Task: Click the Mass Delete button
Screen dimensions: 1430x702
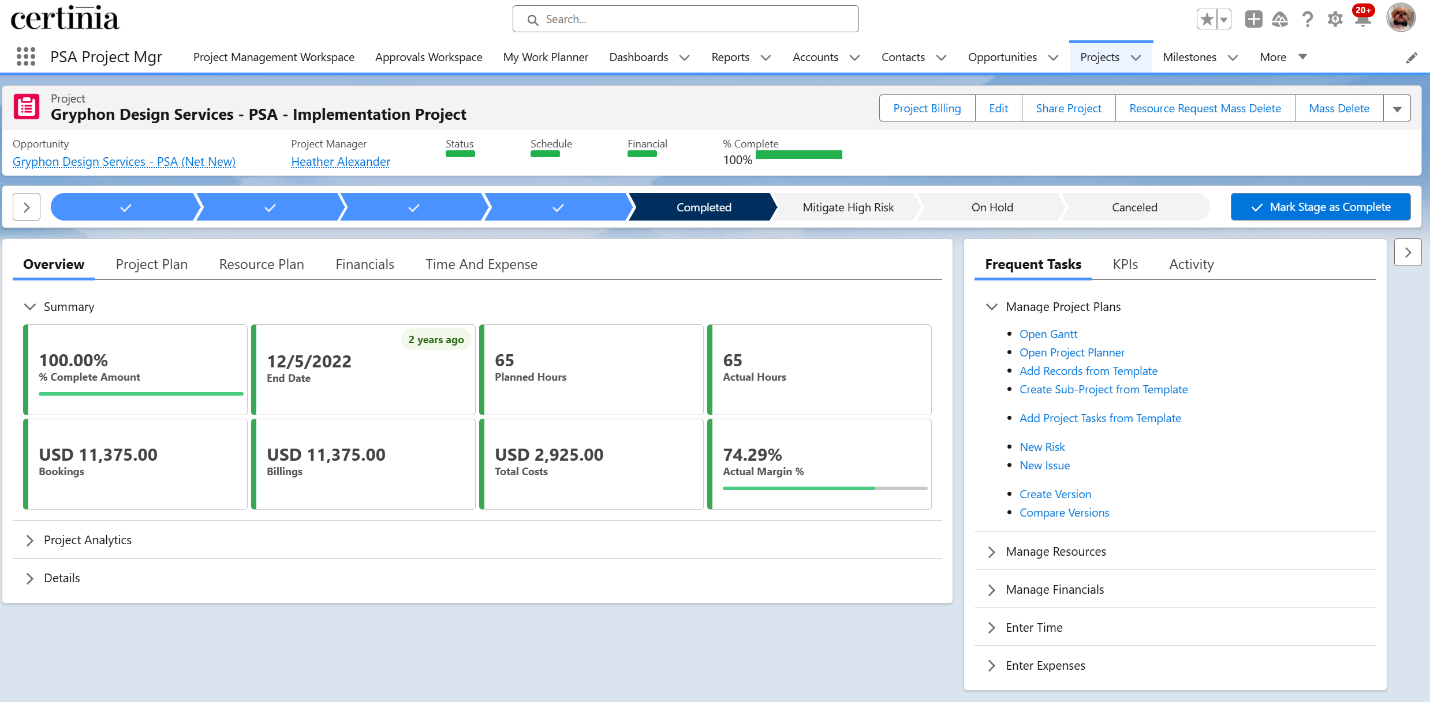Action: click(x=1339, y=108)
